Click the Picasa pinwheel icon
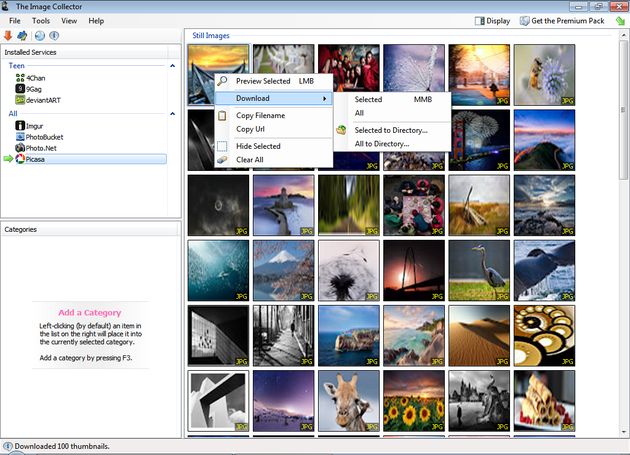 pos(20,159)
